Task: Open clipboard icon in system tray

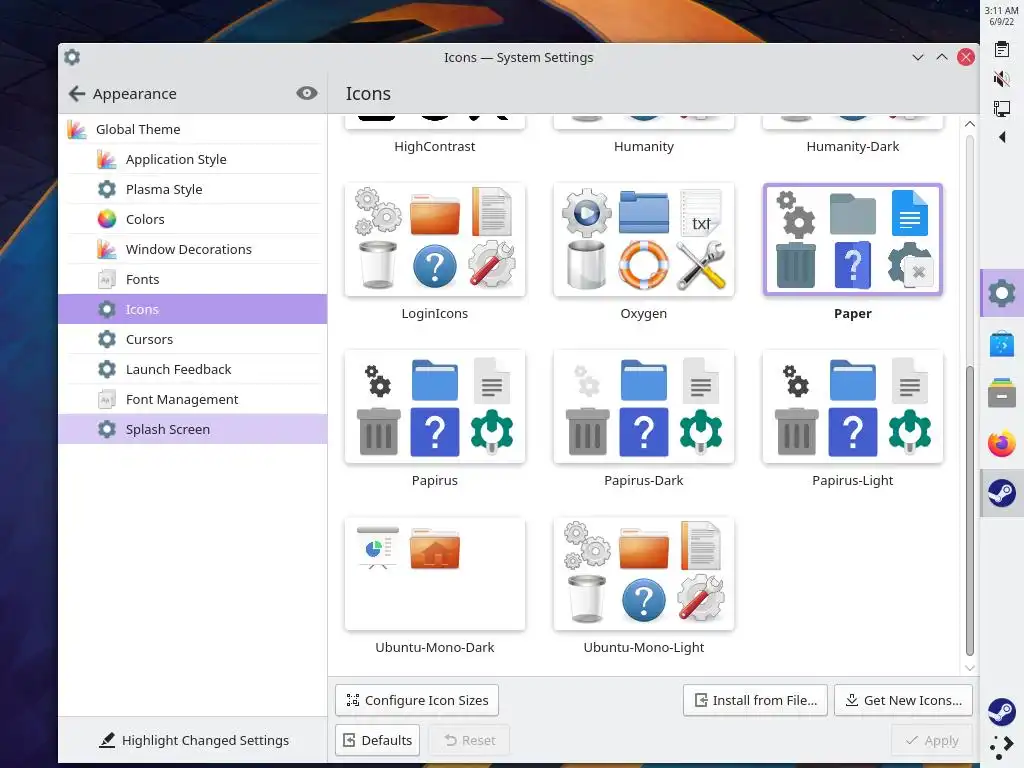Action: click(1001, 50)
